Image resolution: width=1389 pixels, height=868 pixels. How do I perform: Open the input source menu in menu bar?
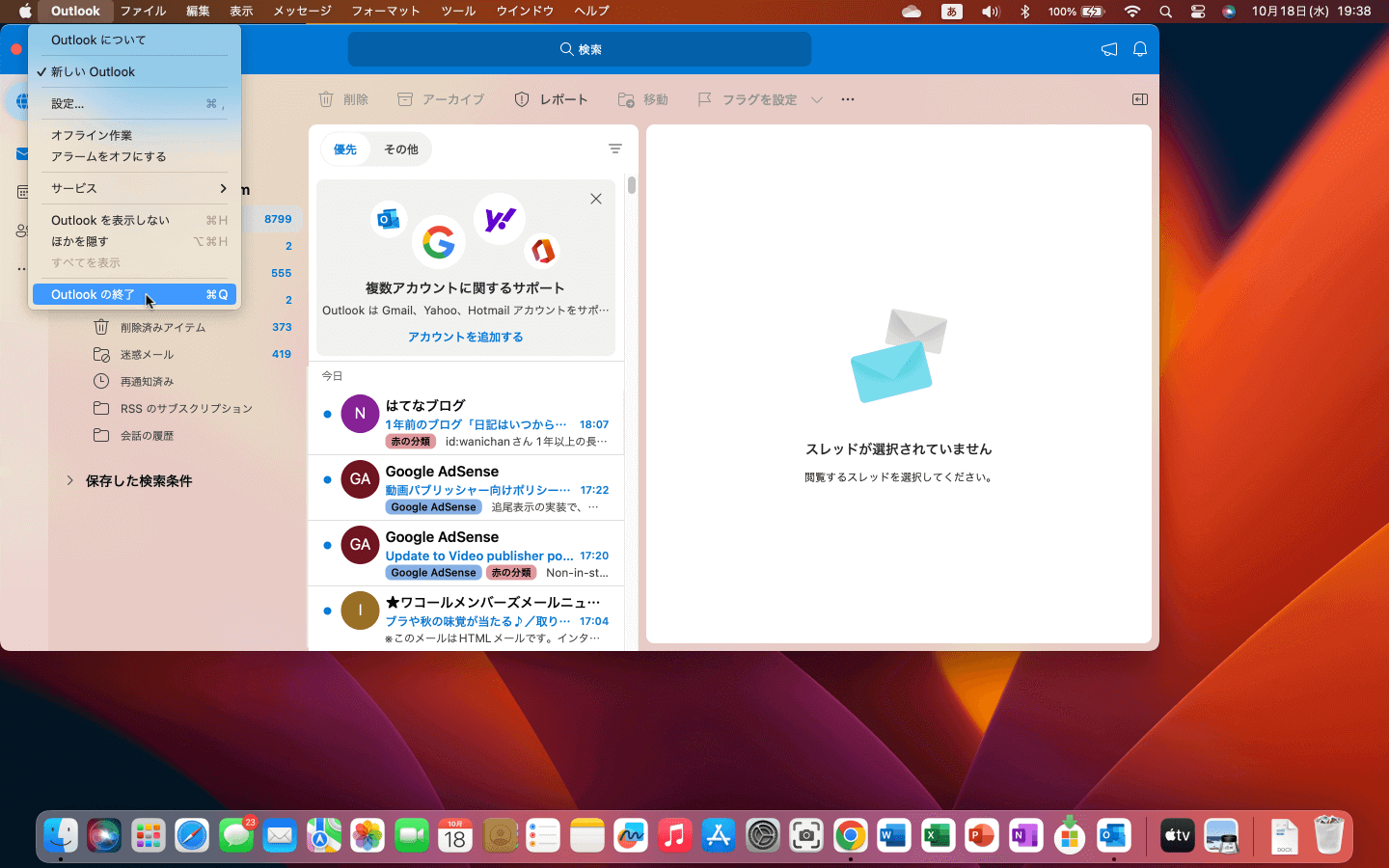tap(952, 12)
